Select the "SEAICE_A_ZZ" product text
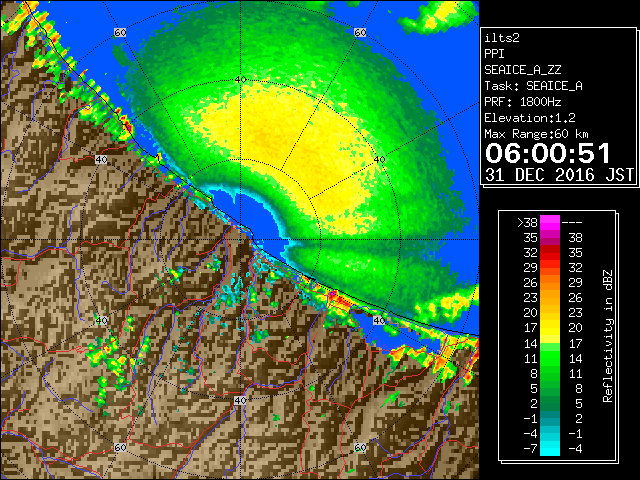The width and height of the screenshot is (640, 480). point(522,70)
